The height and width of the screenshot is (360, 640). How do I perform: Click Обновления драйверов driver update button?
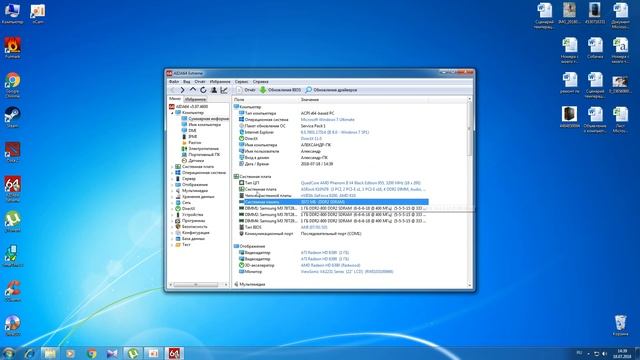(x=331, y=90)
